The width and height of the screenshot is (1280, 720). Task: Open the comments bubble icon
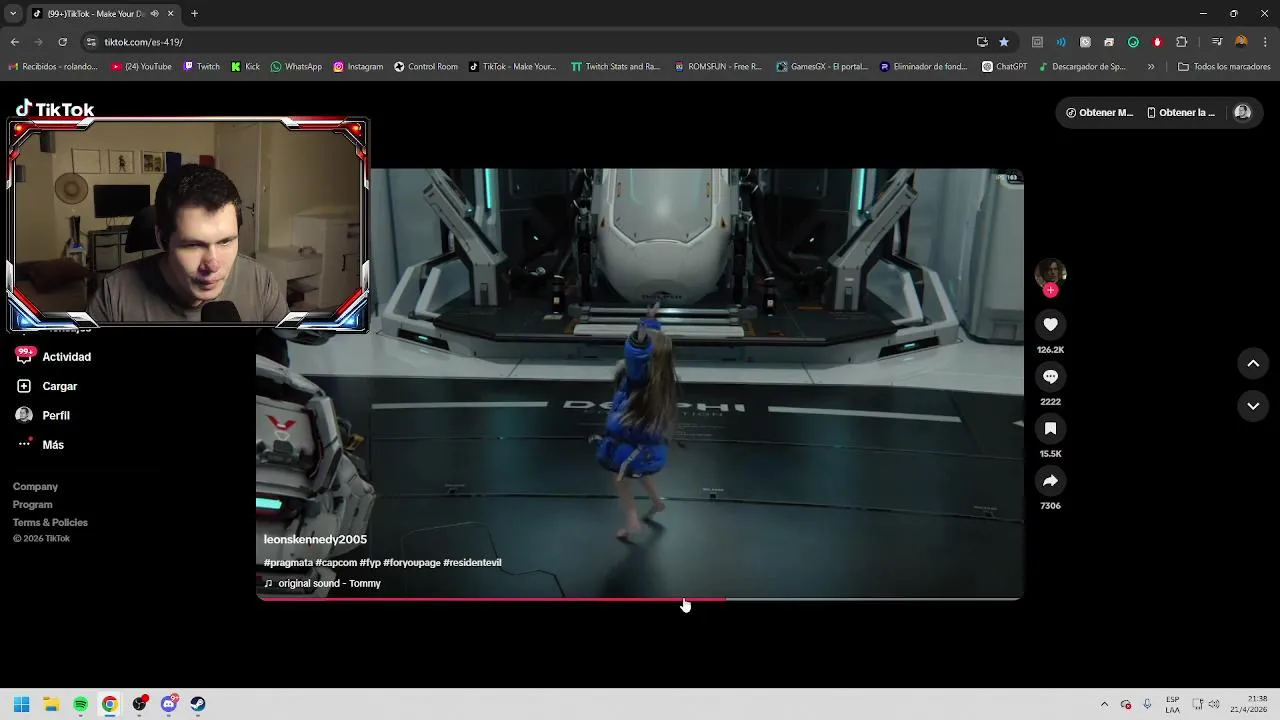(1050, 376)
